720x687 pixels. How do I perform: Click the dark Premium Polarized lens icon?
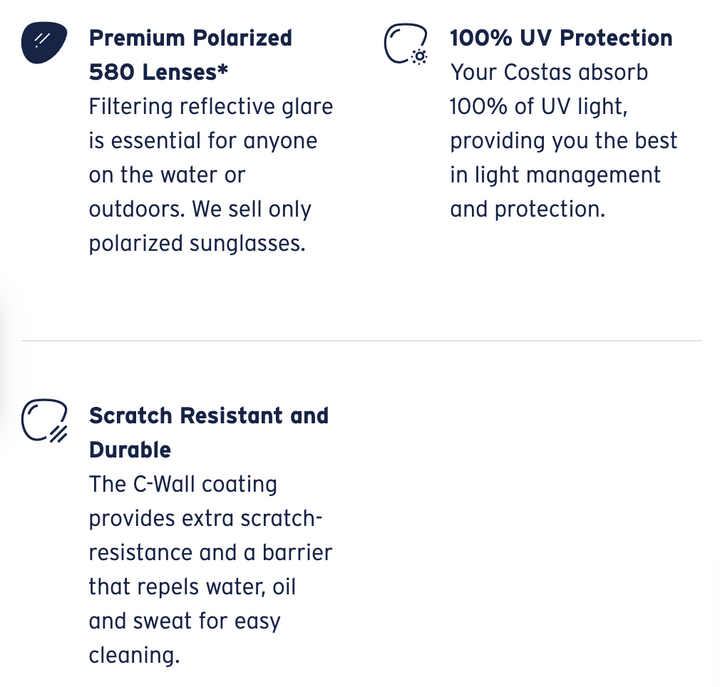tap(43, 42)
